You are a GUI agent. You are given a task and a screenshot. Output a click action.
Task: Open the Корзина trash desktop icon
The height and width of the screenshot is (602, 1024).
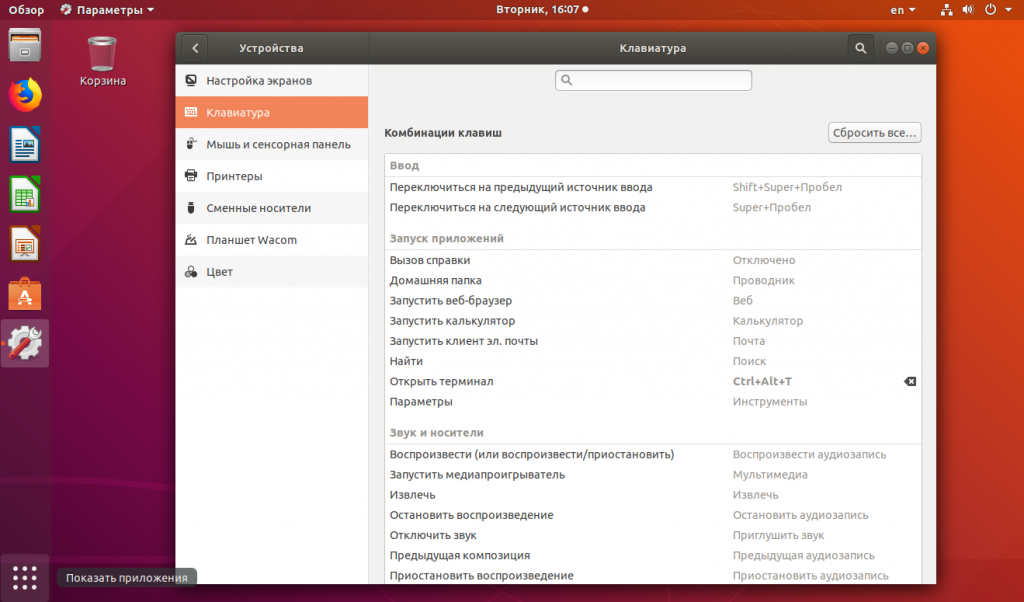(x=103, y=62)
